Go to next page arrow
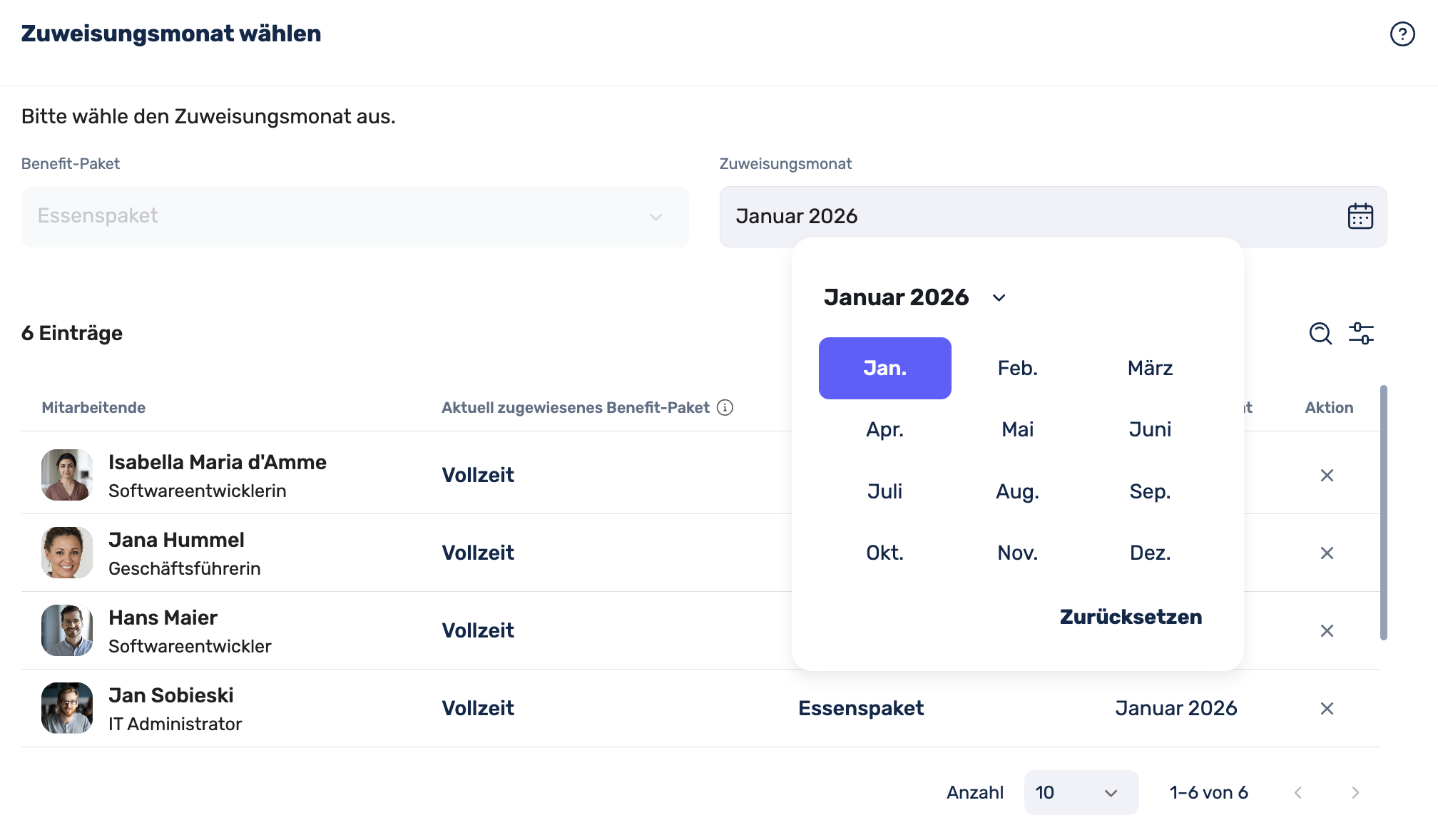Viewport: 1438px width, 840px height. (1355, 792)
